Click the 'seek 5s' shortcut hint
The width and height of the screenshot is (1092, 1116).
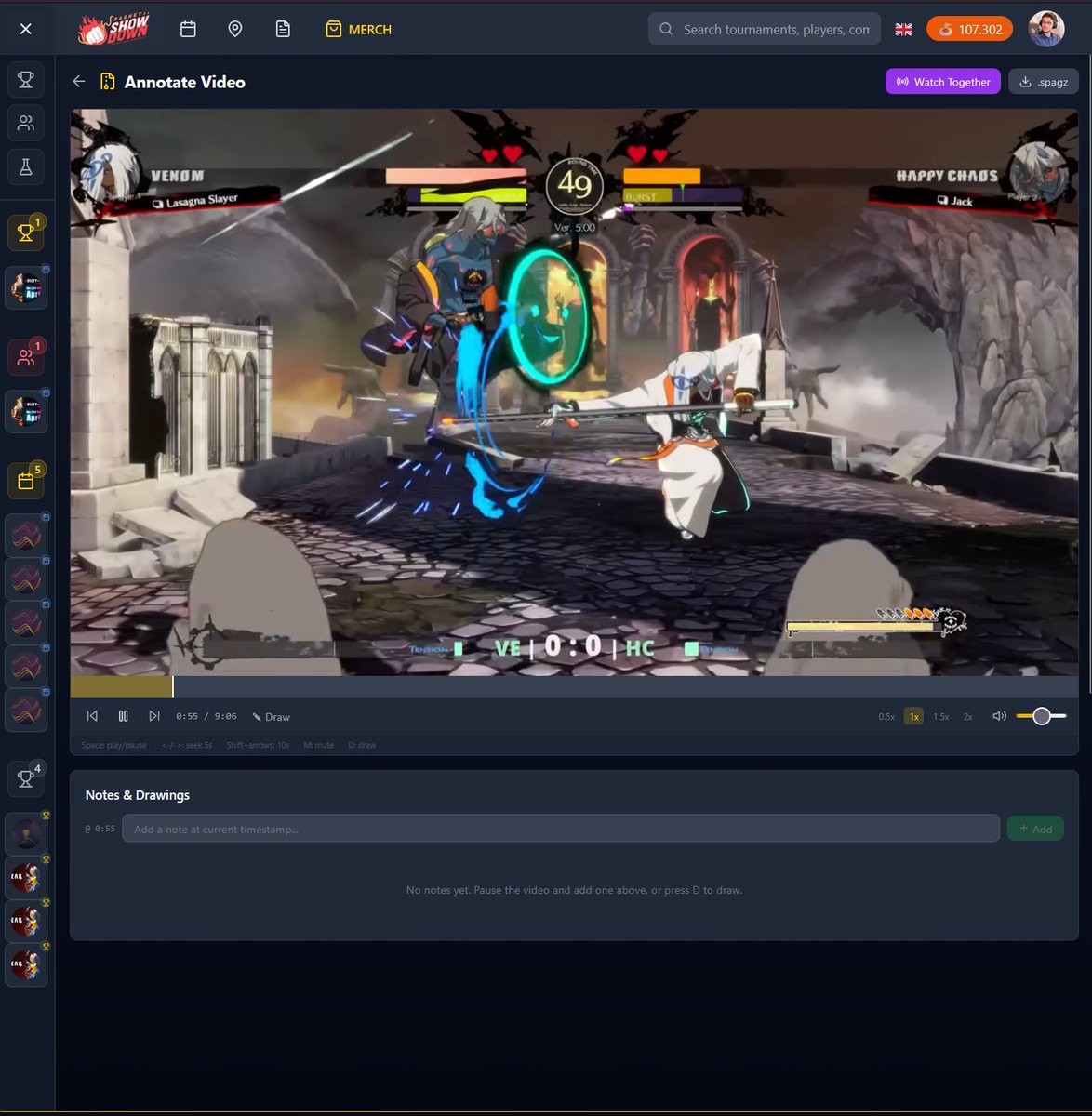pyautogui.click(x=187, y=745)
